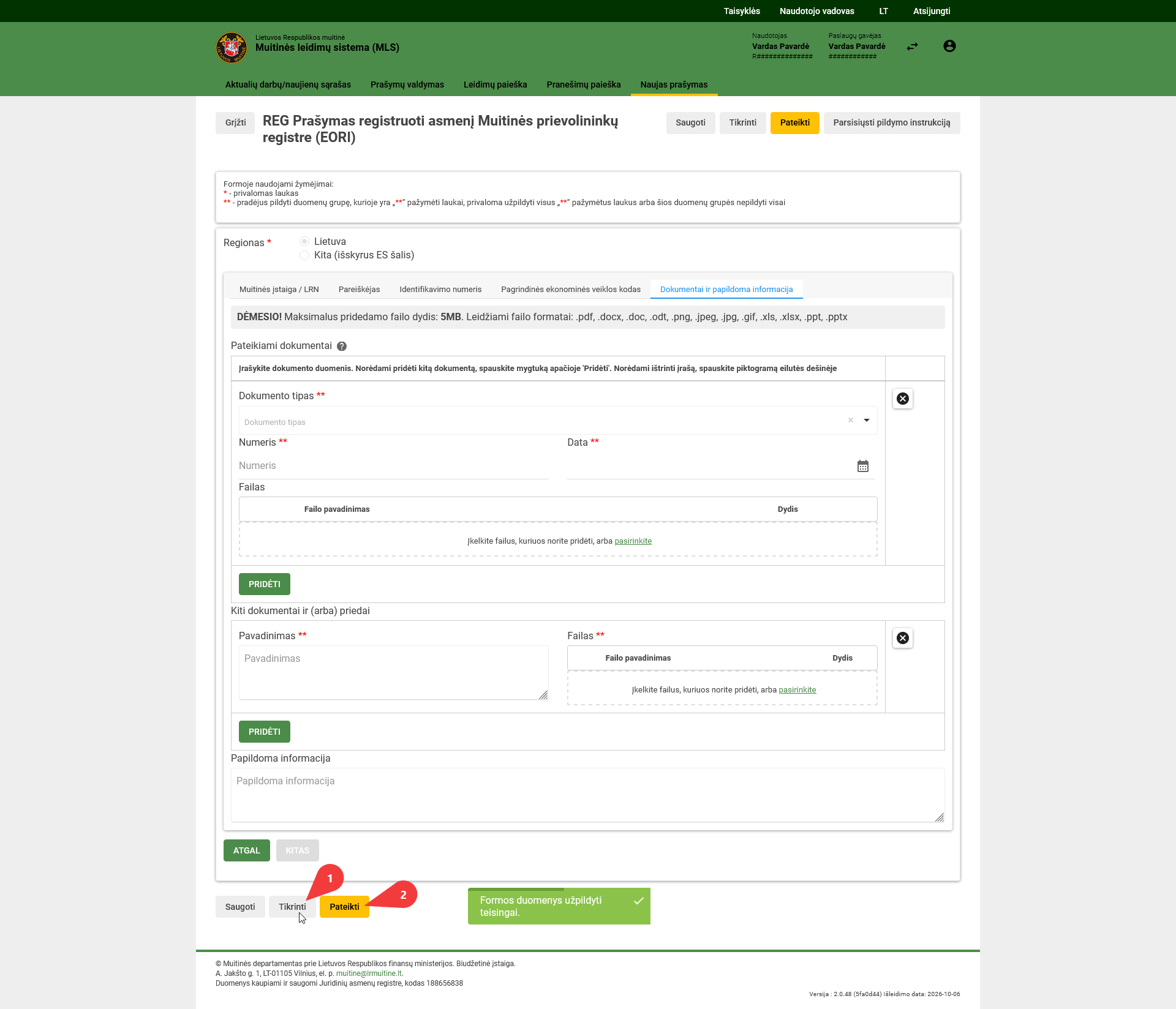
Task: Open the Muitinės įstaiga / LRN tab
Action: tap(279, 289)
